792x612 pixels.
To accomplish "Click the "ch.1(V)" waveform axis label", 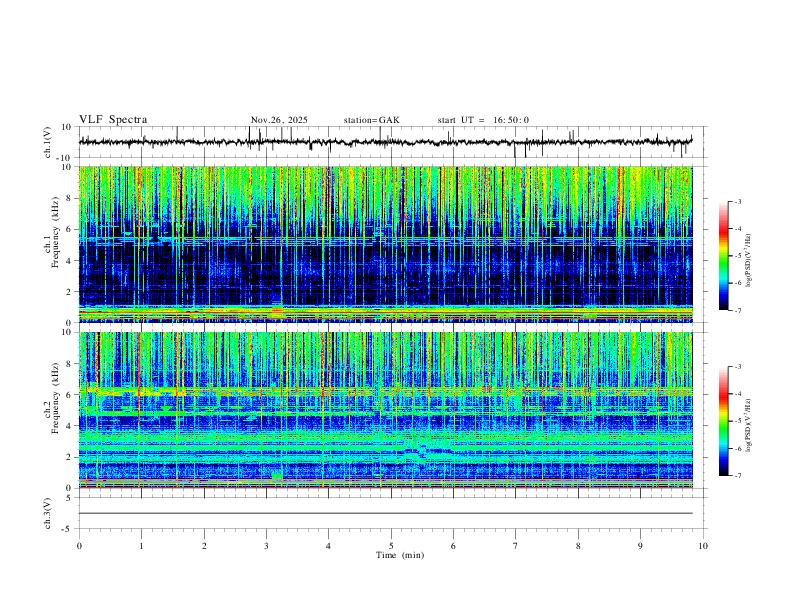I will click(48, 142).
